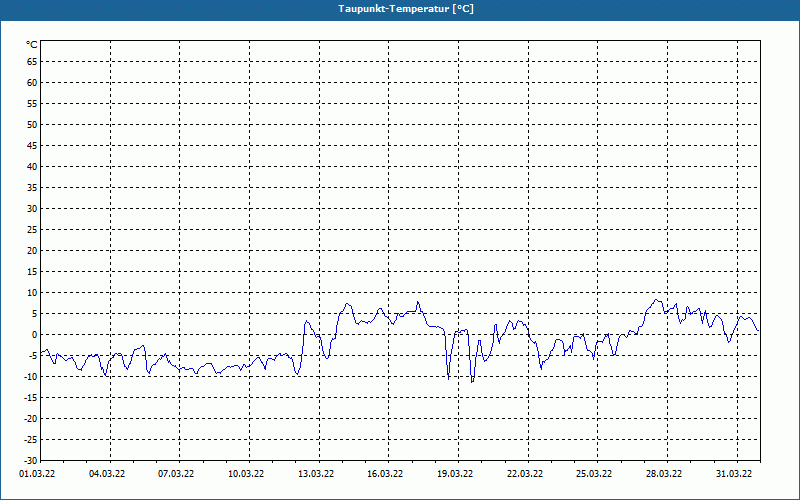Viewport: 800px width, 500px height.
Task: Click the 60 y-axis label
Action: pos(32,83)
